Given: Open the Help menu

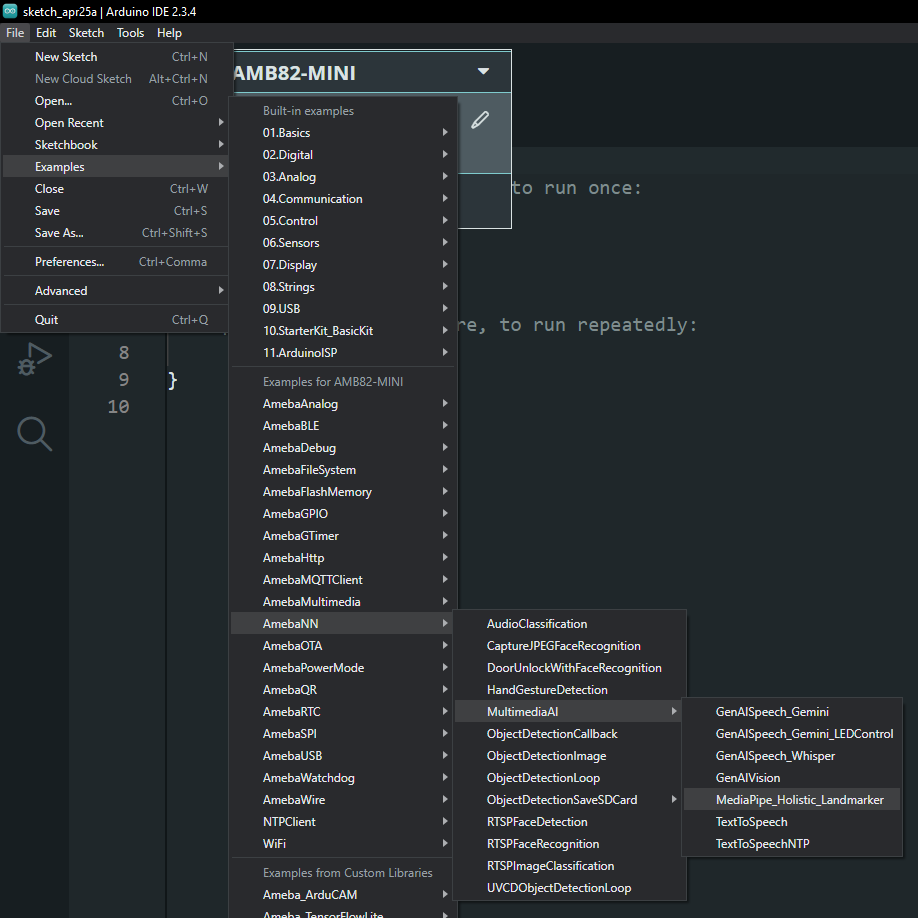Looking at the screenshot, I should tap(169, 33).
